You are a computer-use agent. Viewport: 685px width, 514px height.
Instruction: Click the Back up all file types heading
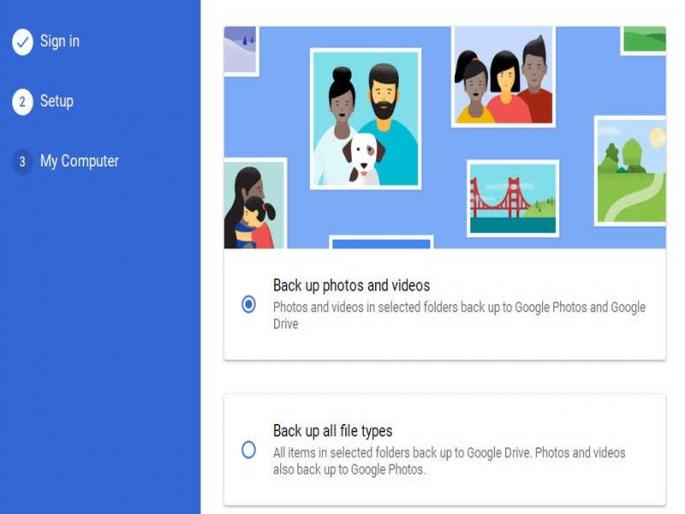(x=332, y=431)
